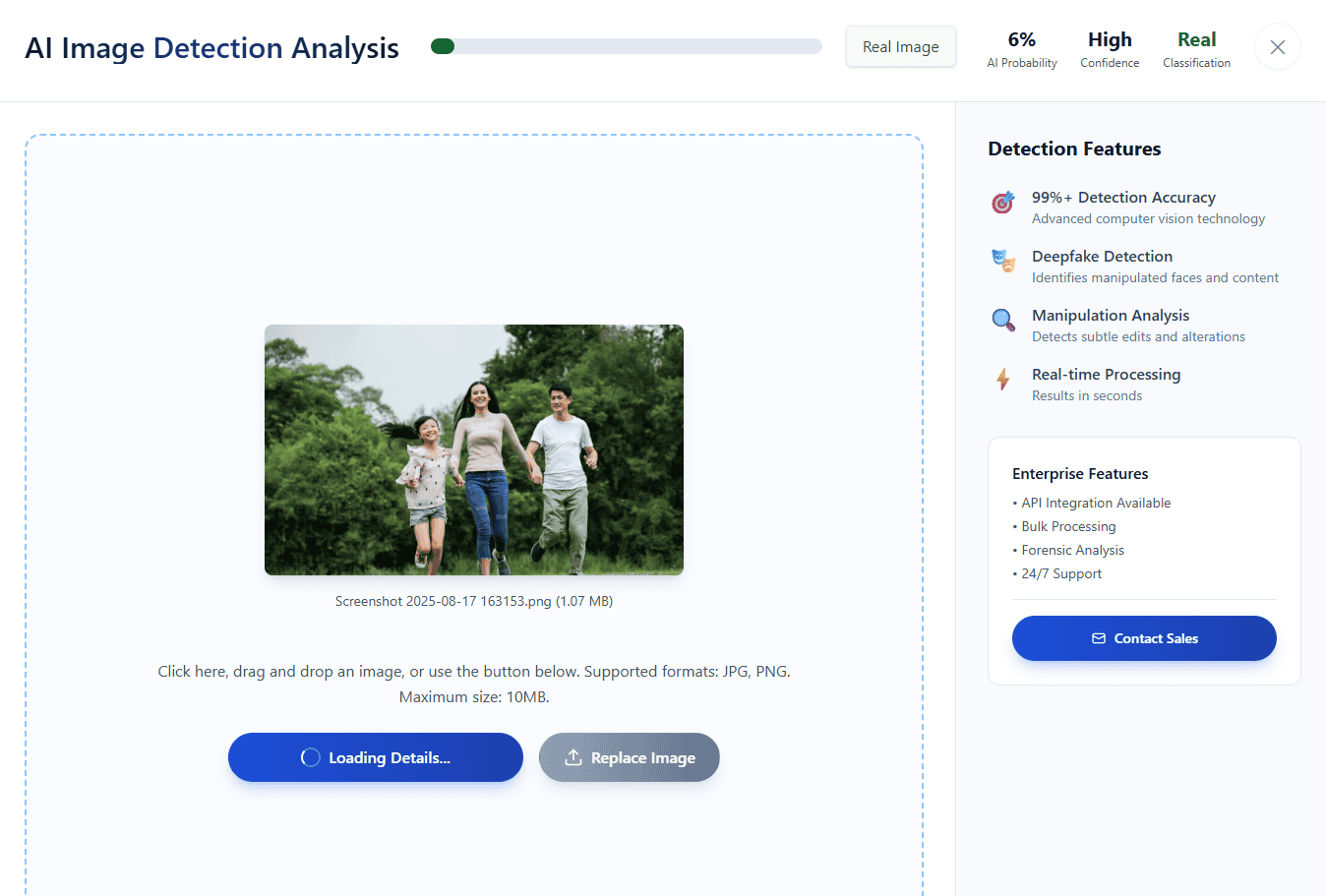Click the Real Classification value

click(1197, 39)
